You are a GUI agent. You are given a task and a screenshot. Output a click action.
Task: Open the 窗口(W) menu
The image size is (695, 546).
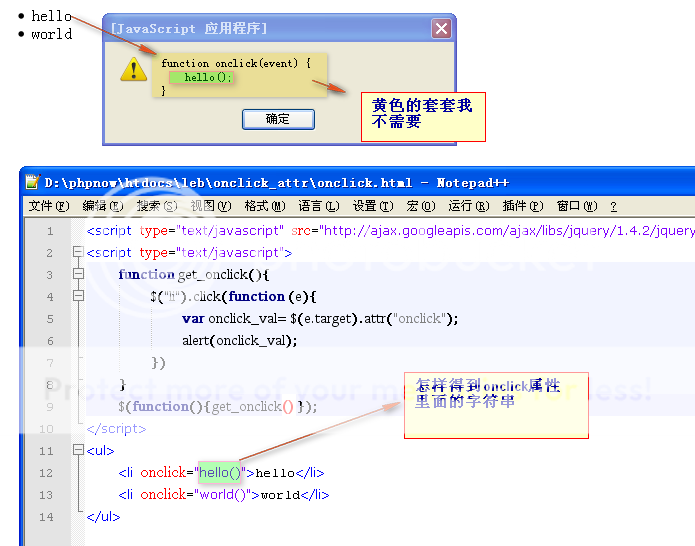(577, 206)
